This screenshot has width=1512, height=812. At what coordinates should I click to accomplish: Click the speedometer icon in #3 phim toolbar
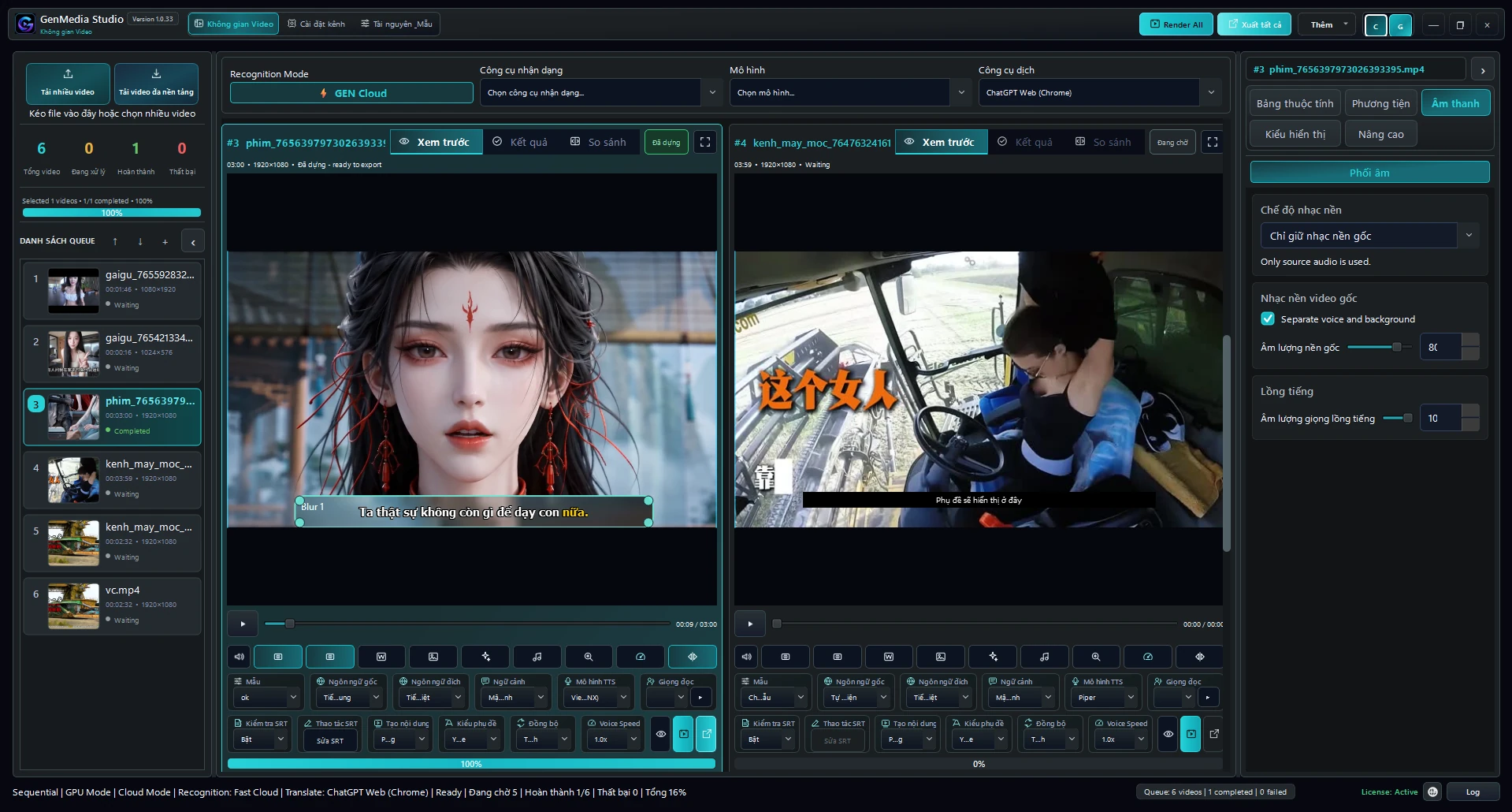(x=641, y=656)
